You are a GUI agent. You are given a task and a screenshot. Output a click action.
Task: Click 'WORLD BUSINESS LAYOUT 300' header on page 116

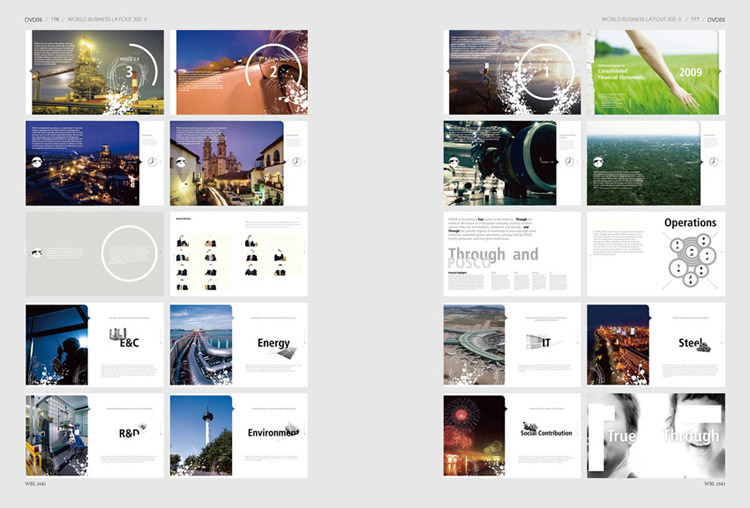[107, 20]
